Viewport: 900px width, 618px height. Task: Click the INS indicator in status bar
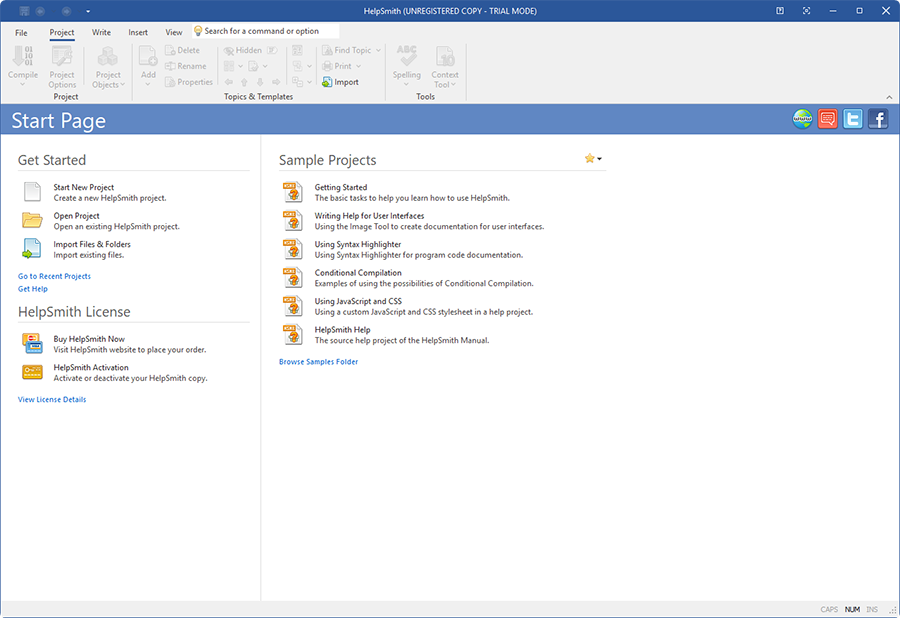(x=872, y=609)
